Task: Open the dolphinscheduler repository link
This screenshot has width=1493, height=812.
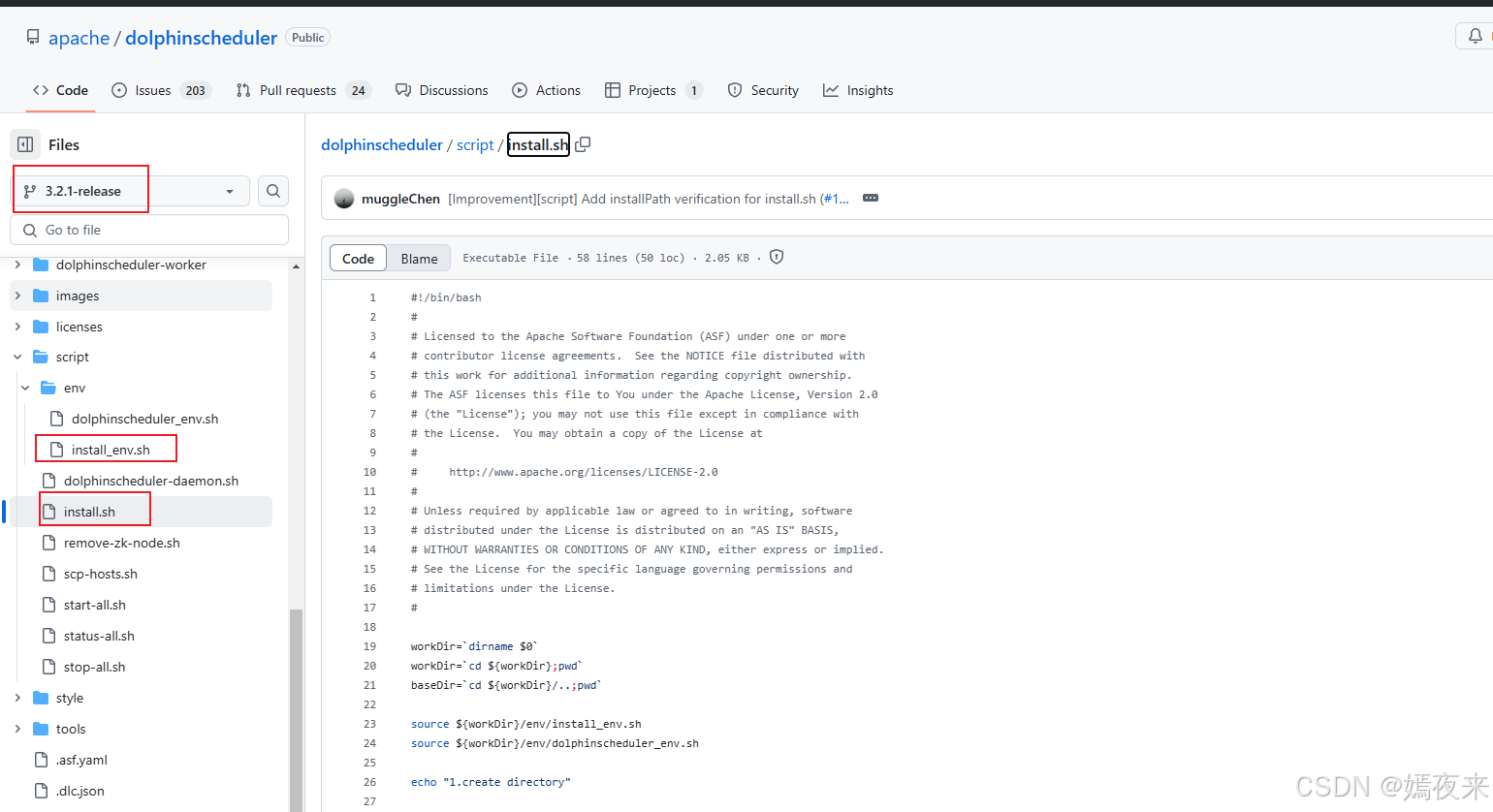Action: tap(201, 38)
